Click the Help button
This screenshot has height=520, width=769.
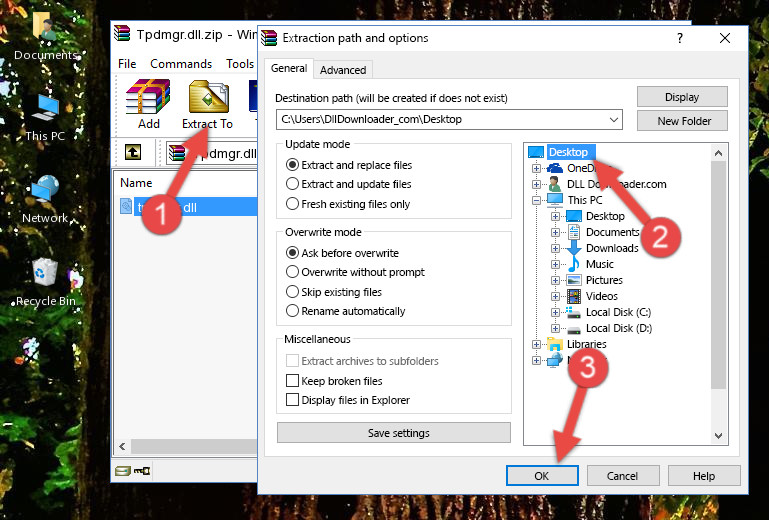tap(704, 475)
